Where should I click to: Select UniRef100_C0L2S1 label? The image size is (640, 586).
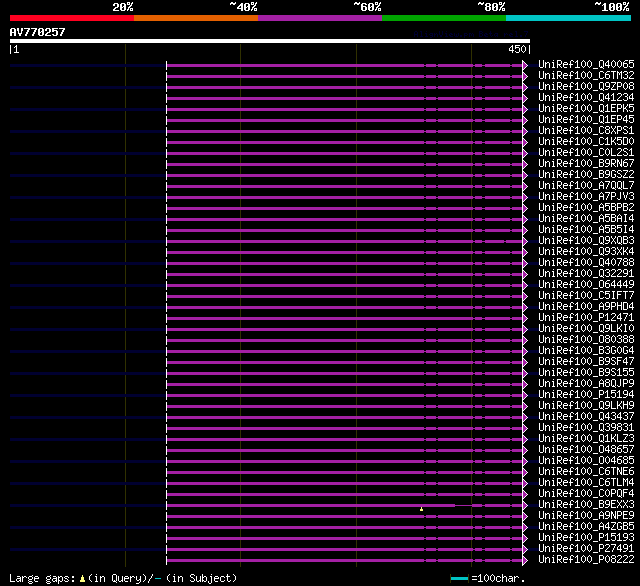(586, 153)
